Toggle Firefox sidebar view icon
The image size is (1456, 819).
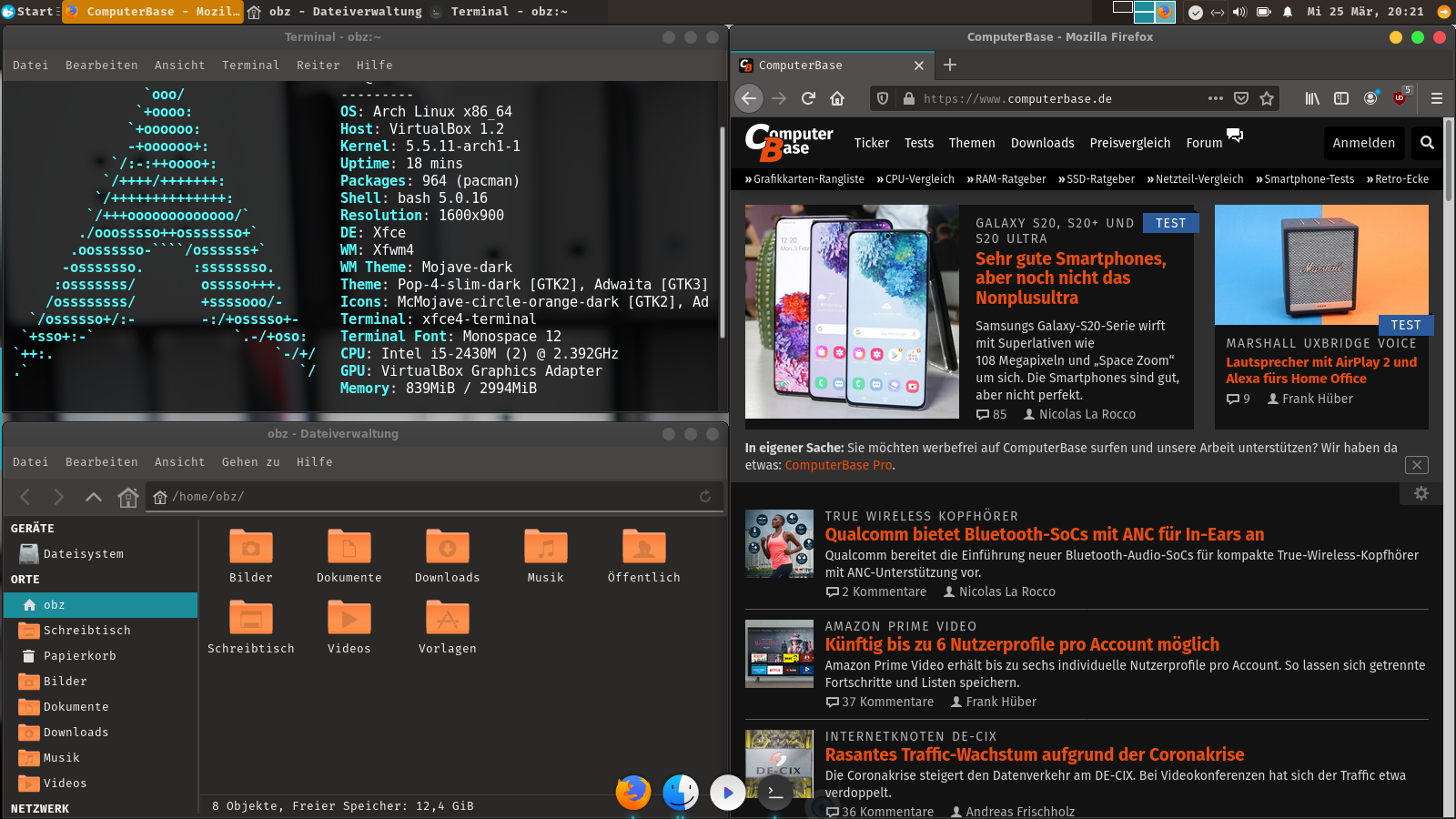point(1341,98)
